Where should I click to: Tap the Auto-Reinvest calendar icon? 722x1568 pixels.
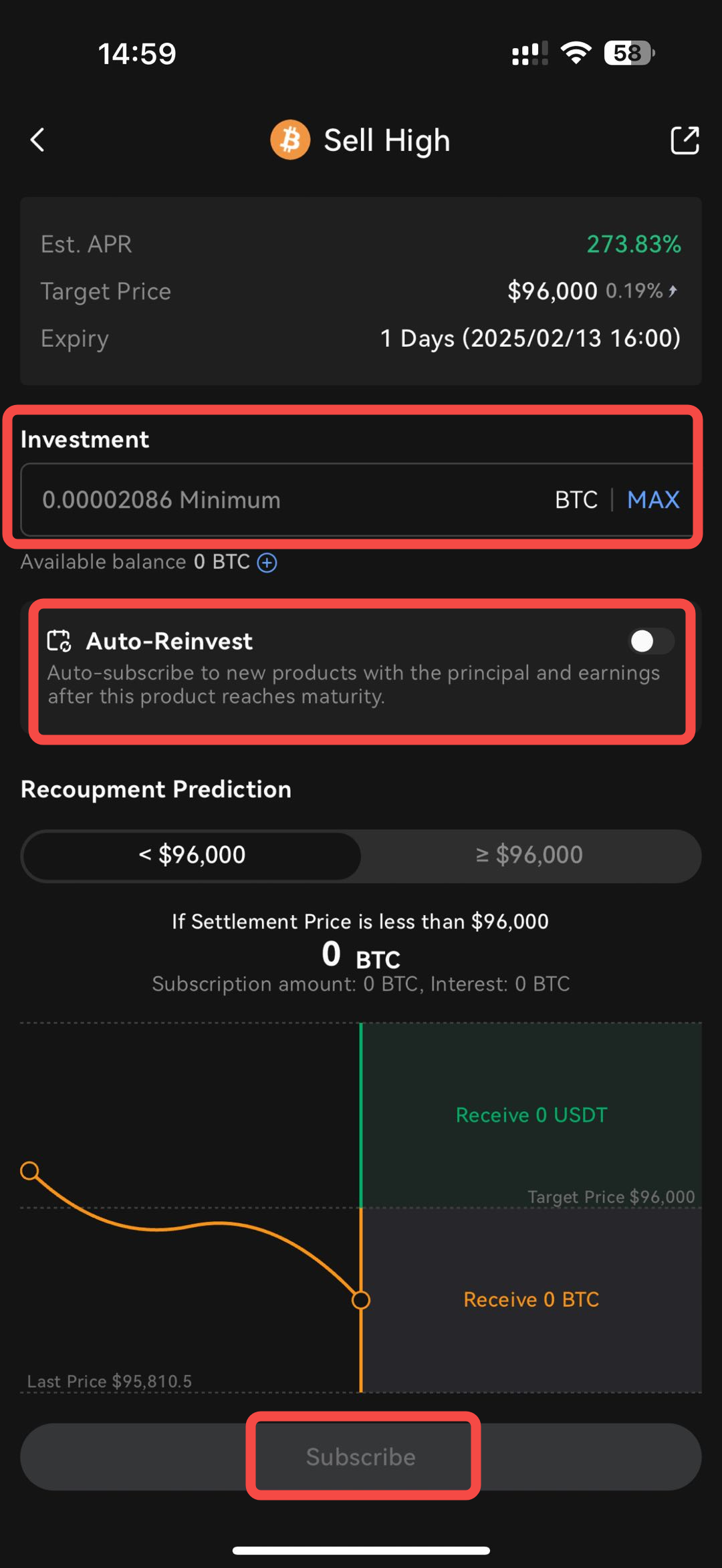click(x=59, y=641)
